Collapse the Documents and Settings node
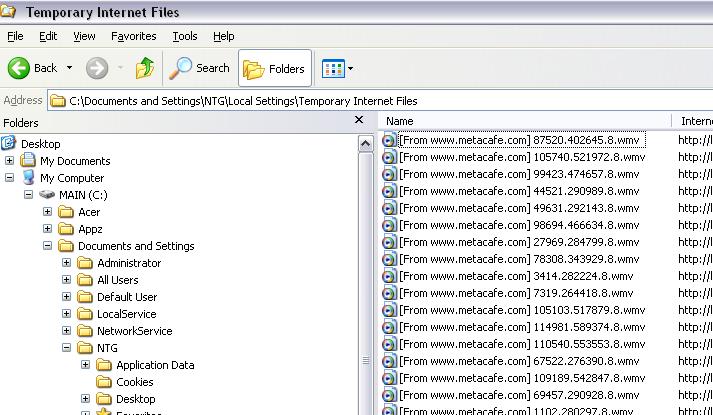This screenshot has height=415, width=713. pyautogui.click(x=47, y=245)
